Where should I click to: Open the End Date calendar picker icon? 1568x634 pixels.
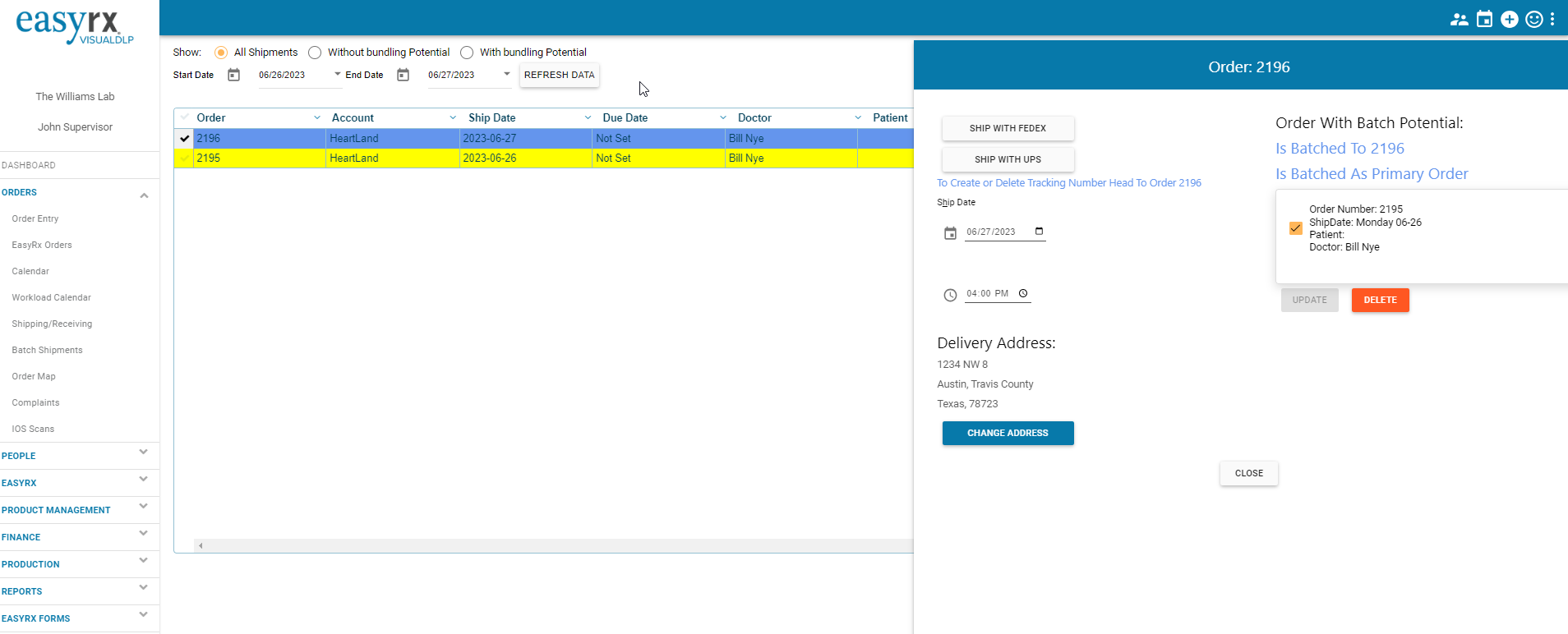coord(403,75)
